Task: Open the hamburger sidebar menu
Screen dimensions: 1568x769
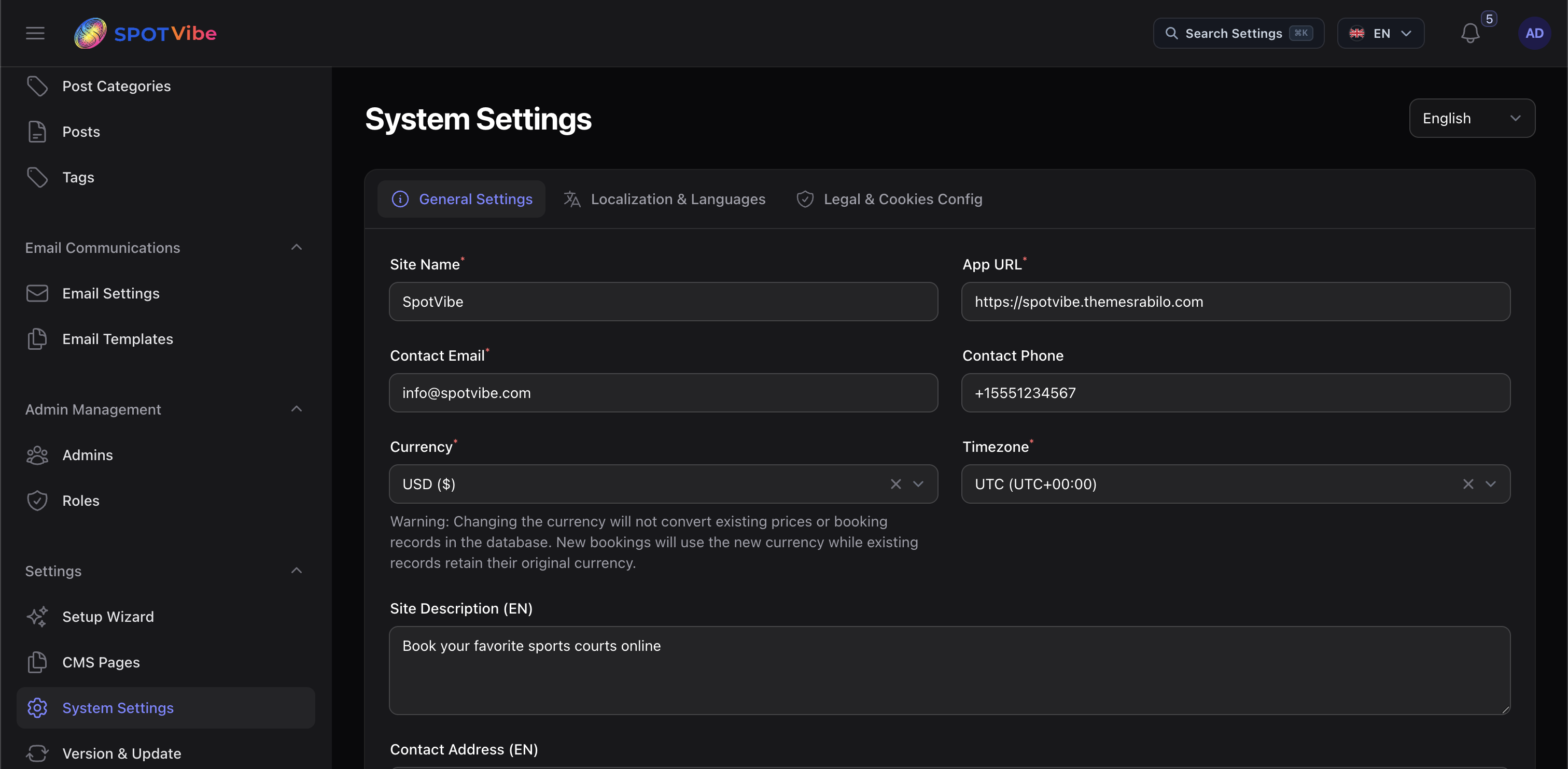Action: click(x=35, y=34)
